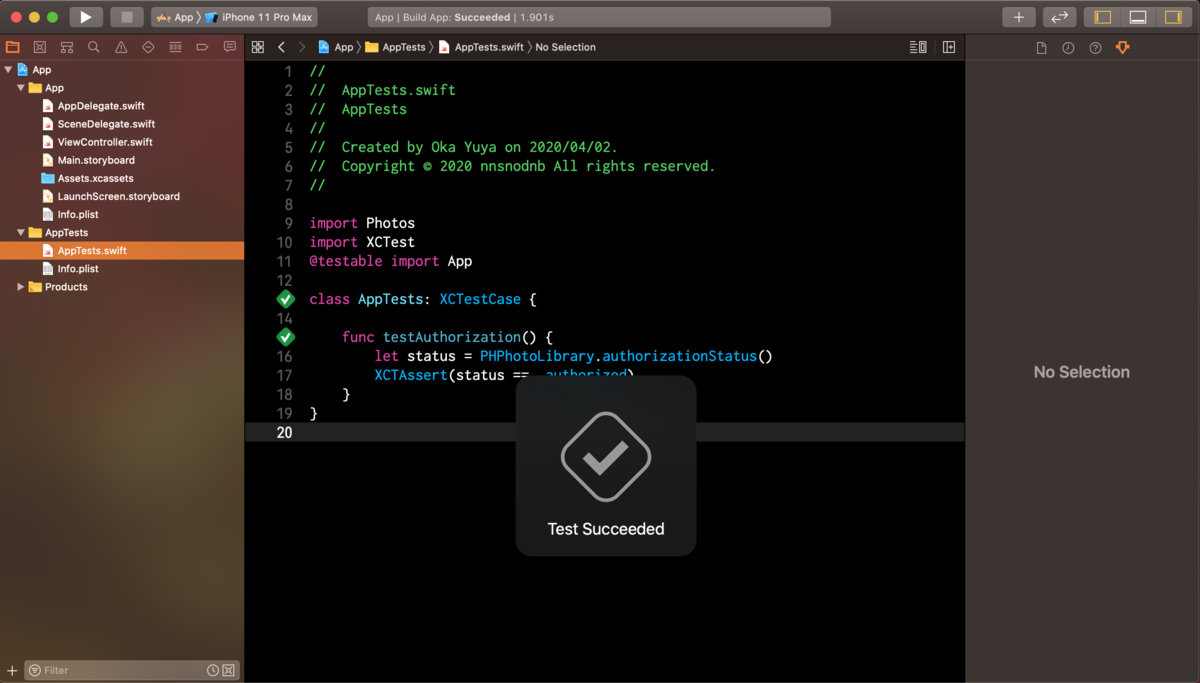Open the App scheme selector
Viewport: 1200px width, 683px height.
[175, 17]
